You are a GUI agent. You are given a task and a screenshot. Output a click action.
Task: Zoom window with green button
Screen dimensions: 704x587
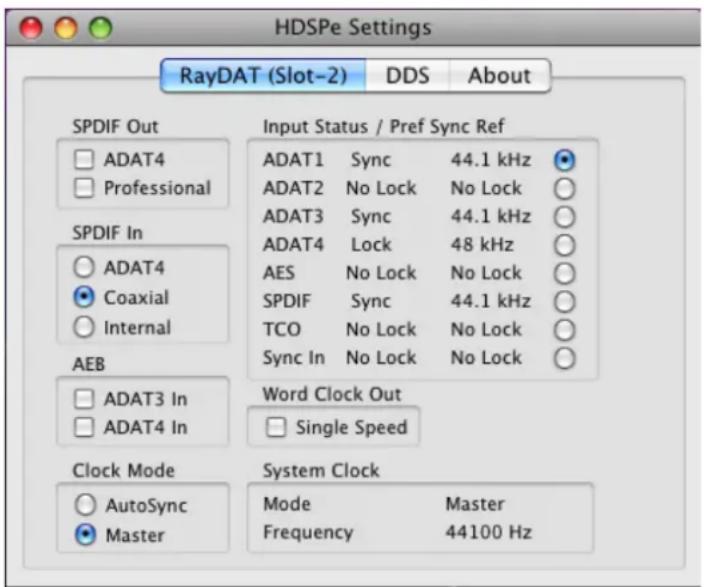100,28
